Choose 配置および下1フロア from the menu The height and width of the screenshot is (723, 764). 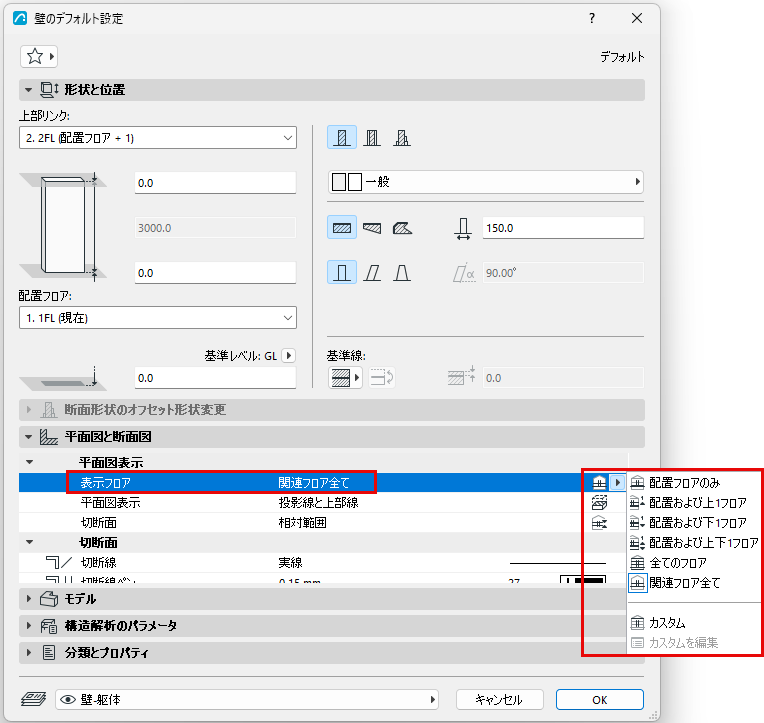[x=694, y=523]
